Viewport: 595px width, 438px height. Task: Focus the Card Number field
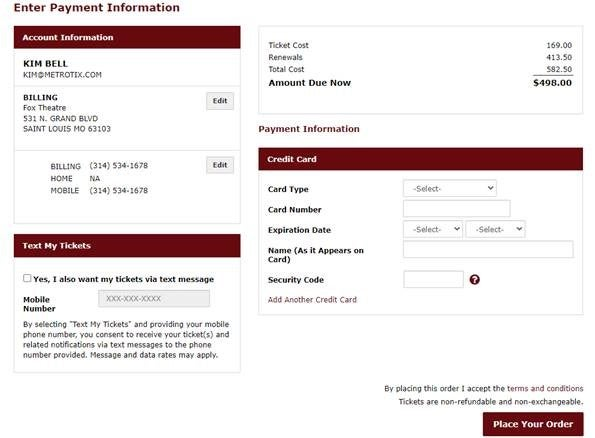(x=456, y=208)
